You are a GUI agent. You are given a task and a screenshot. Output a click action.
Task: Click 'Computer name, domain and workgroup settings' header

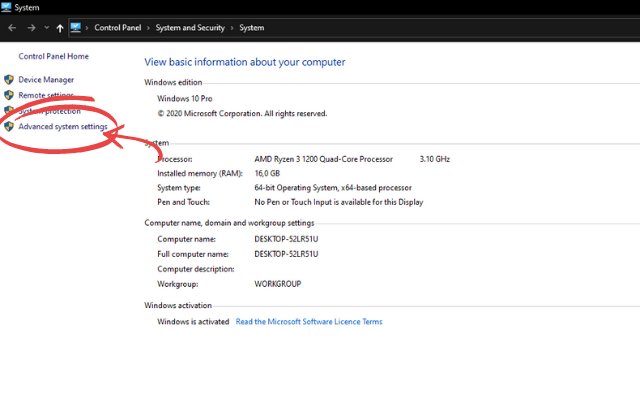tap(229, 223)
